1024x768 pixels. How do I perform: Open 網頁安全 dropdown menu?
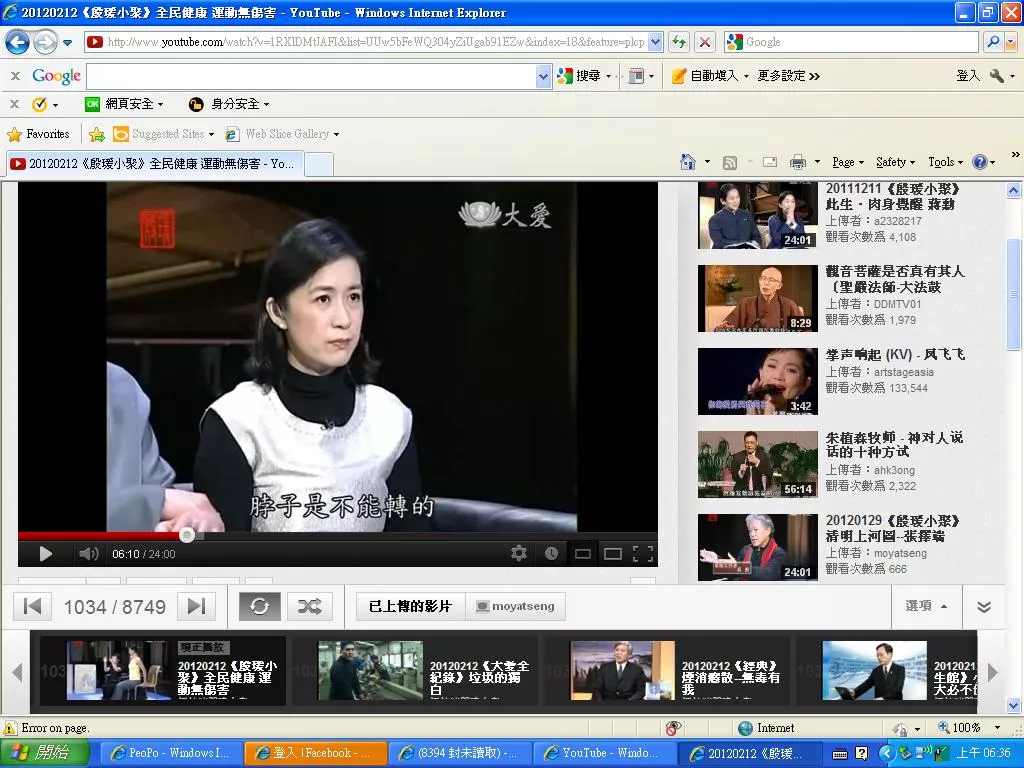coord(124,104)
